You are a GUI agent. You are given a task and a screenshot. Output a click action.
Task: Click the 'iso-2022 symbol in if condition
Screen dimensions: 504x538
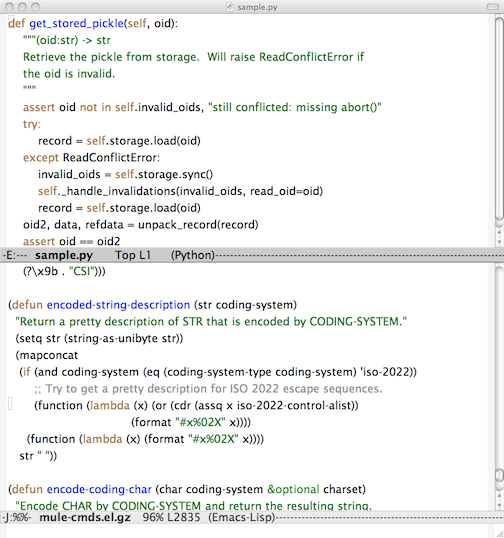(384, 372)
